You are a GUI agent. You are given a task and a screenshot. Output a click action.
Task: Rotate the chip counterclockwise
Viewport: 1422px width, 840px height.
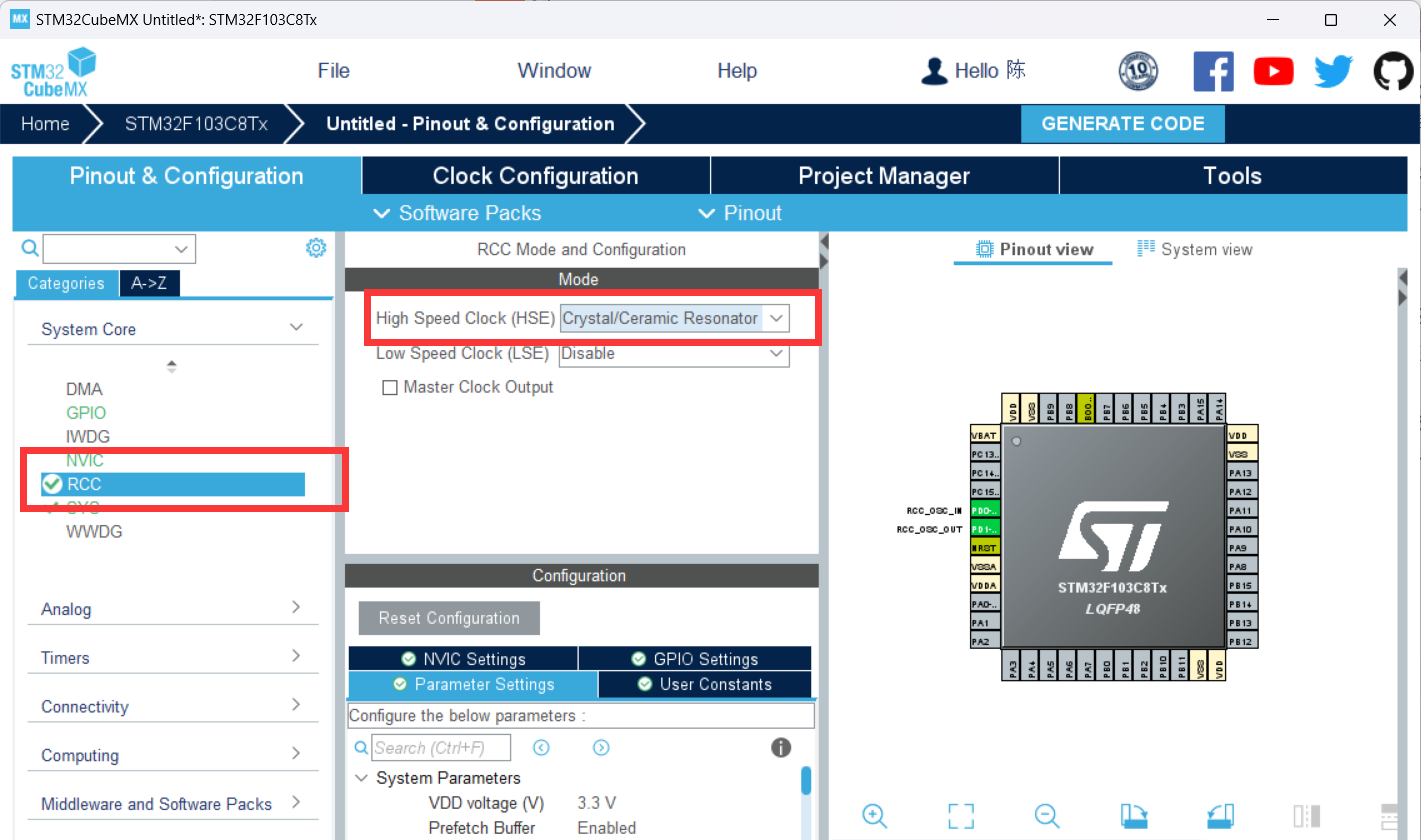click(x=1220, y=816)
